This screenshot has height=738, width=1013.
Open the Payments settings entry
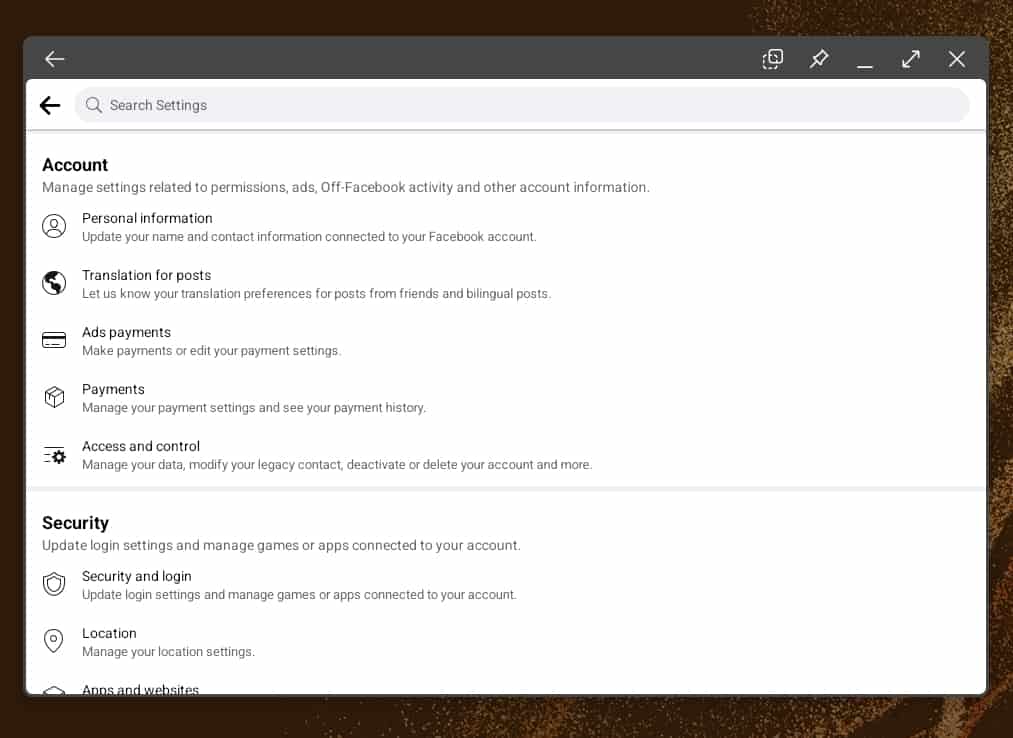pos(113,390)
